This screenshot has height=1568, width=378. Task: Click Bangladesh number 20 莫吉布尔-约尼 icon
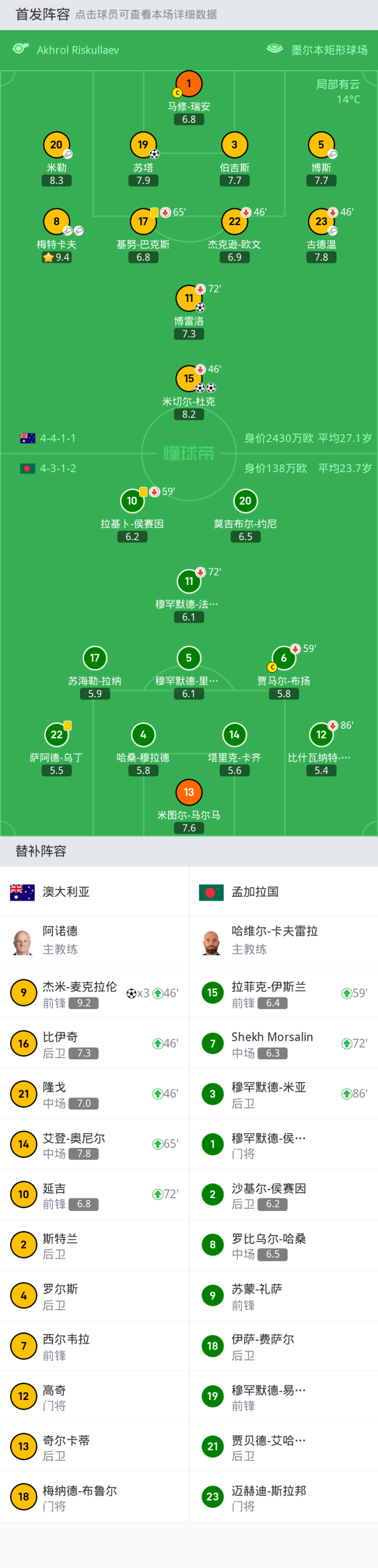[245, 501]
